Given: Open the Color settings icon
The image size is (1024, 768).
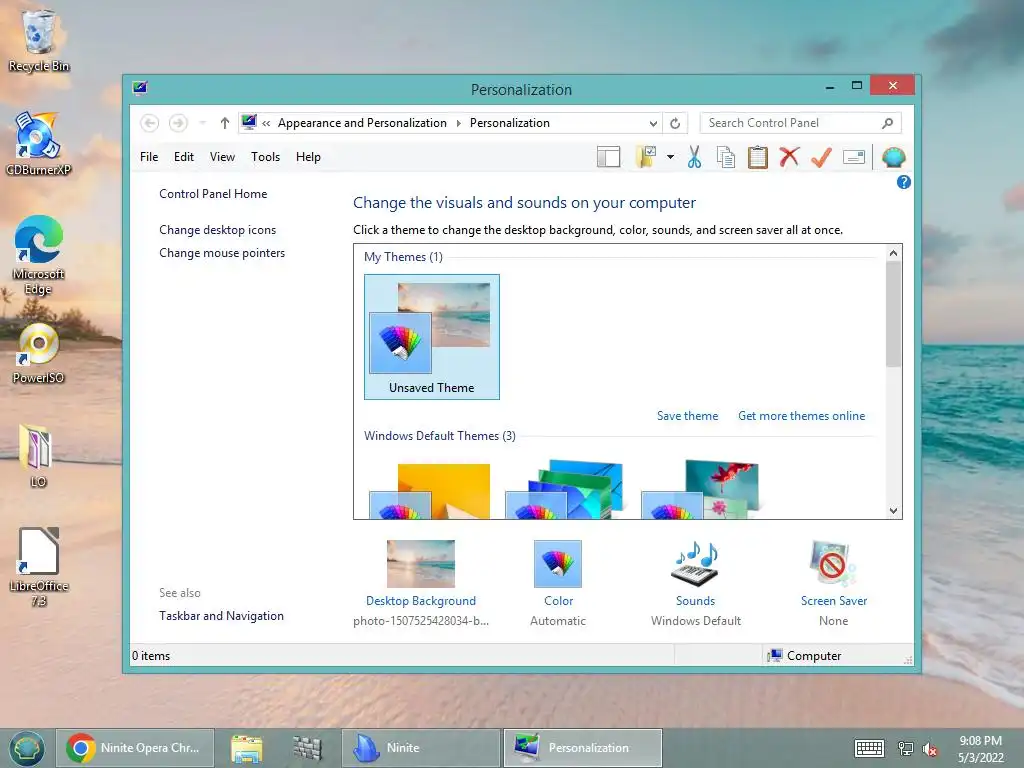Looking at the screenshot, I should [x=558, y=564].
